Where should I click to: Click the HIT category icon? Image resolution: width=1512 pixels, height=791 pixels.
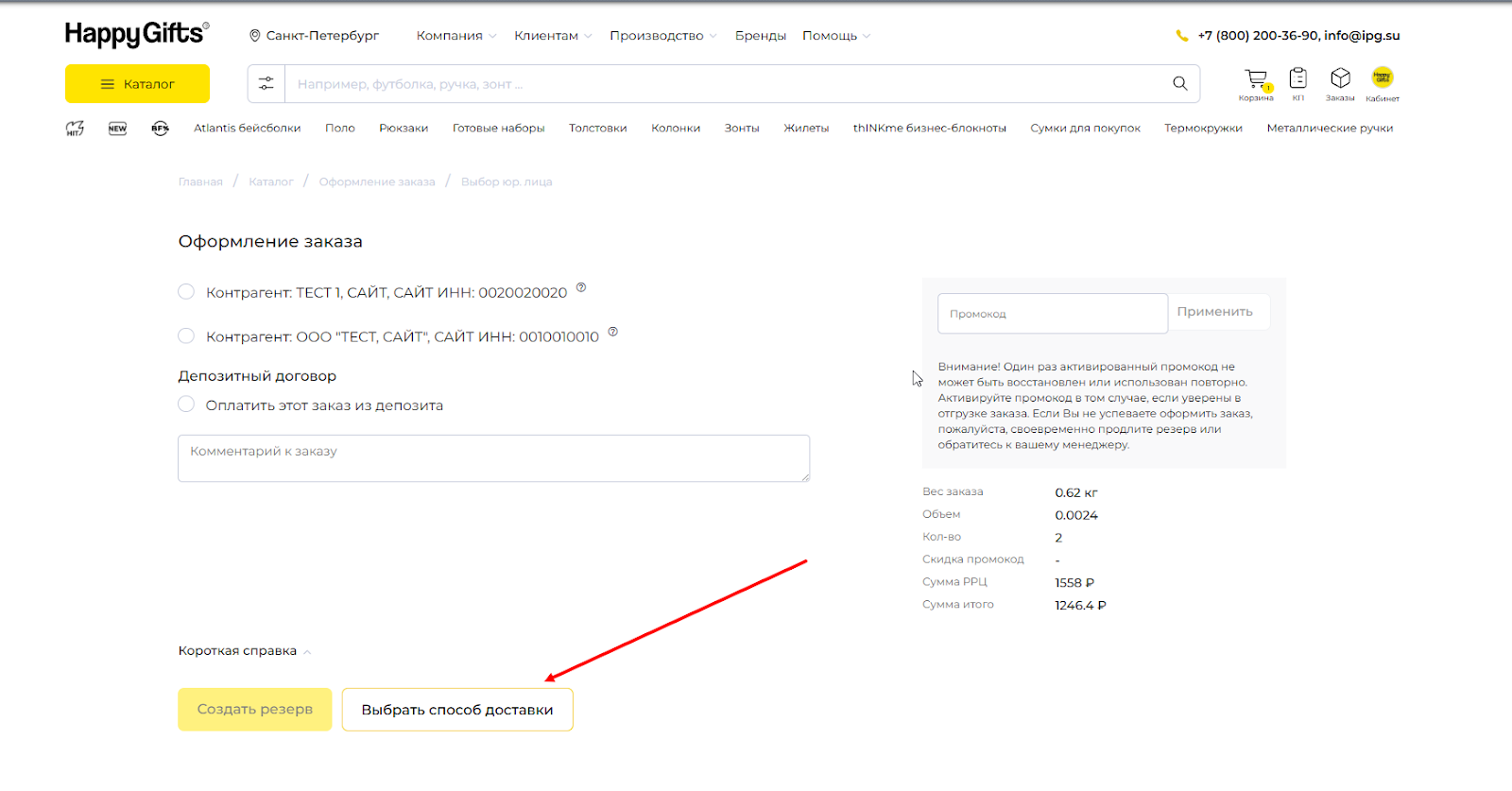coord(75,129)
